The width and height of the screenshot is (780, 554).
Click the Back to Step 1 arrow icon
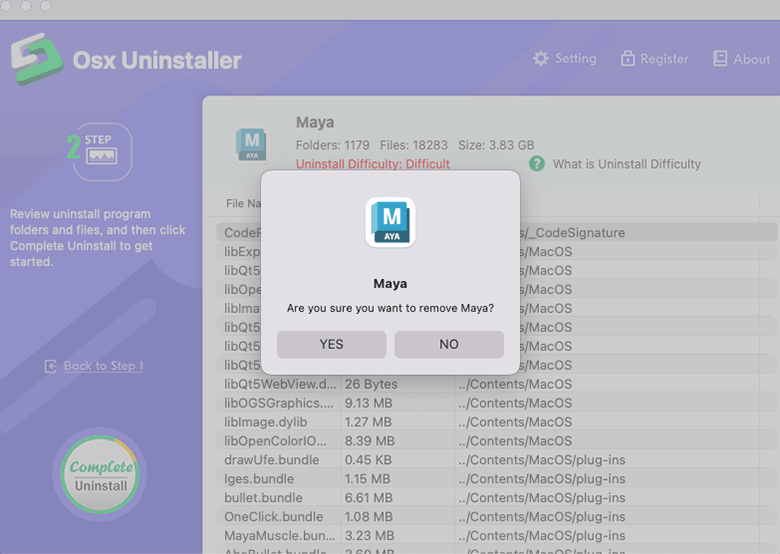(x=51, y=367)
